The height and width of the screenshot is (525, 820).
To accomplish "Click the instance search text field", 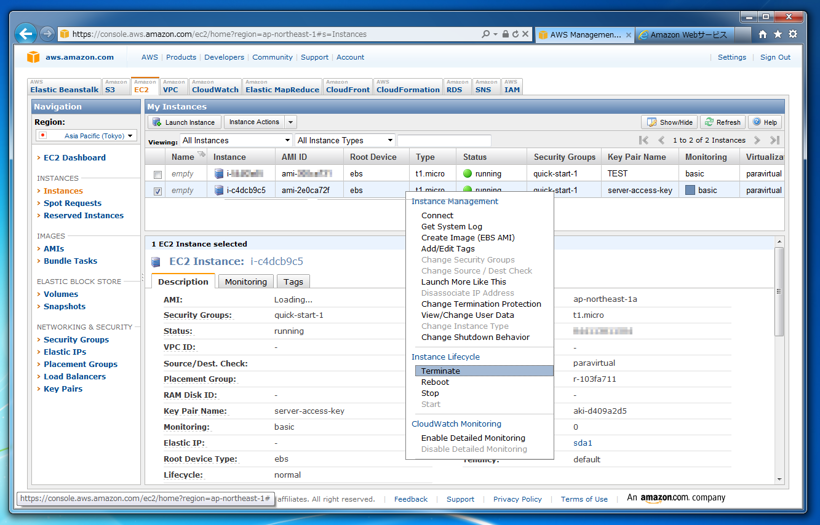I will click(x=443, y=141).
